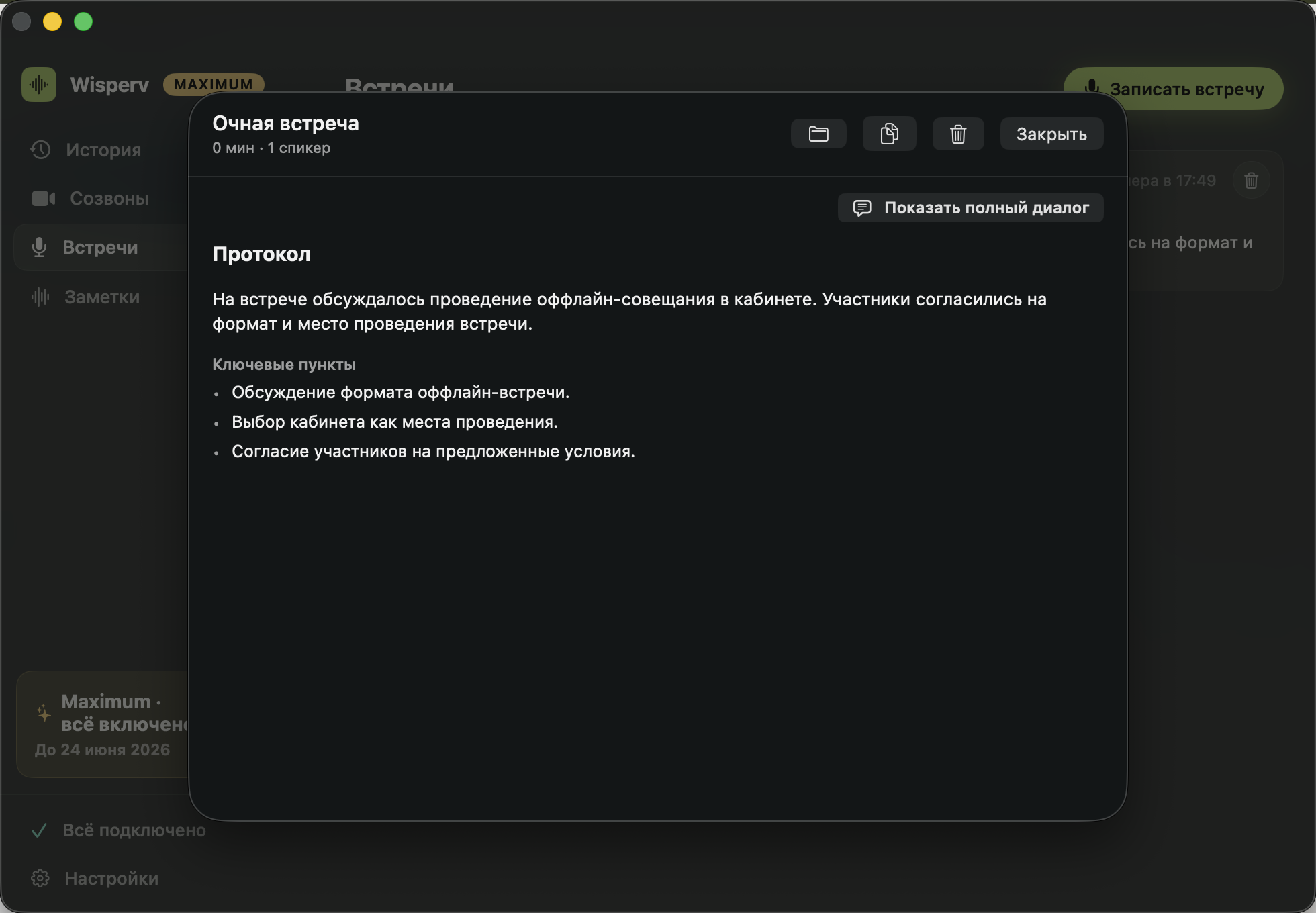The image size is (1316, 913).
Task: Click the До 24 июня 2026 expiry text
Action: [x=102, y=750]
